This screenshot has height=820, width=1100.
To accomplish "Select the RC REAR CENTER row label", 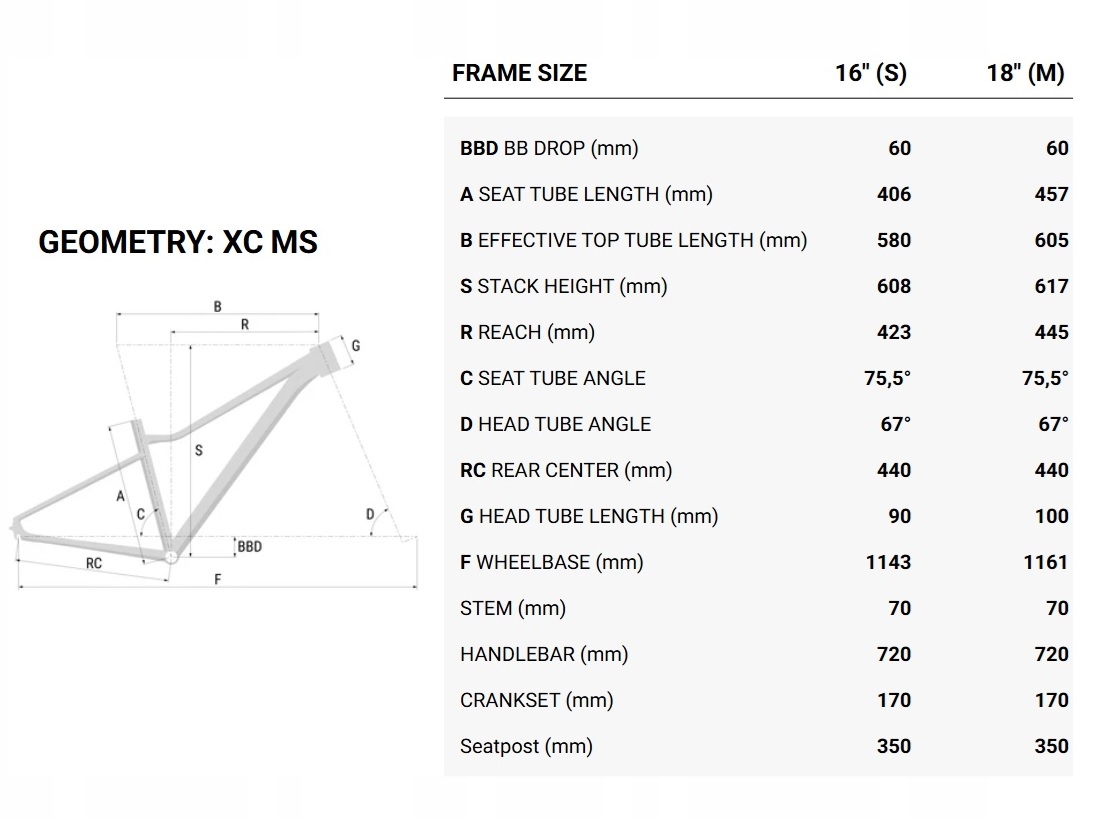I will click(565, 470).
